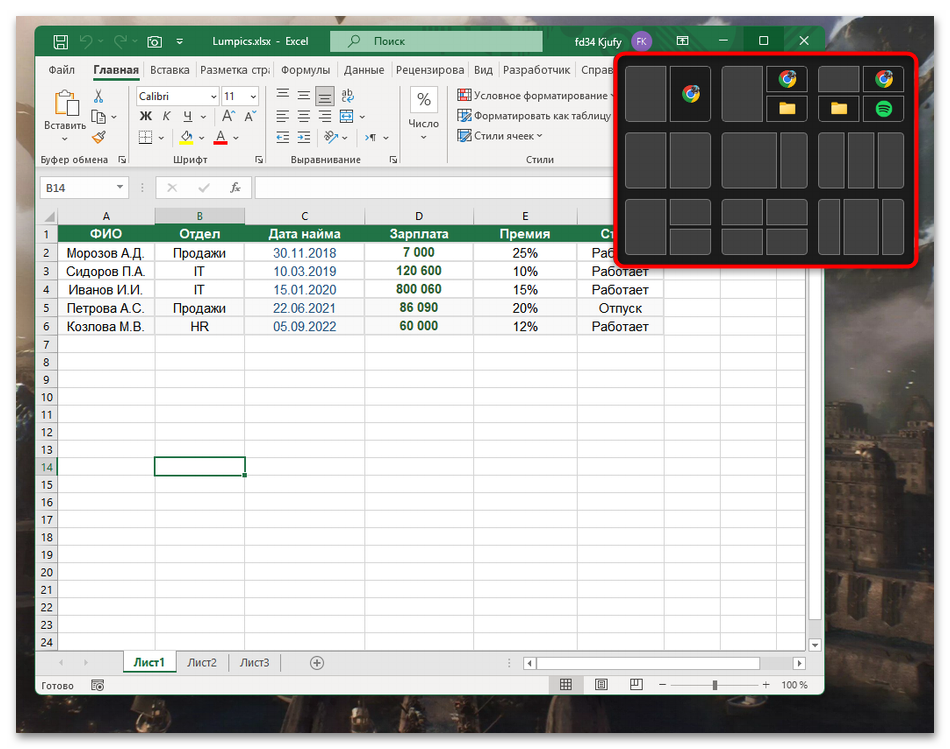Viewport: 950px width, 749px height.
Task: Toggle bold formatting Ж button
Action: (x=145, y=117)
